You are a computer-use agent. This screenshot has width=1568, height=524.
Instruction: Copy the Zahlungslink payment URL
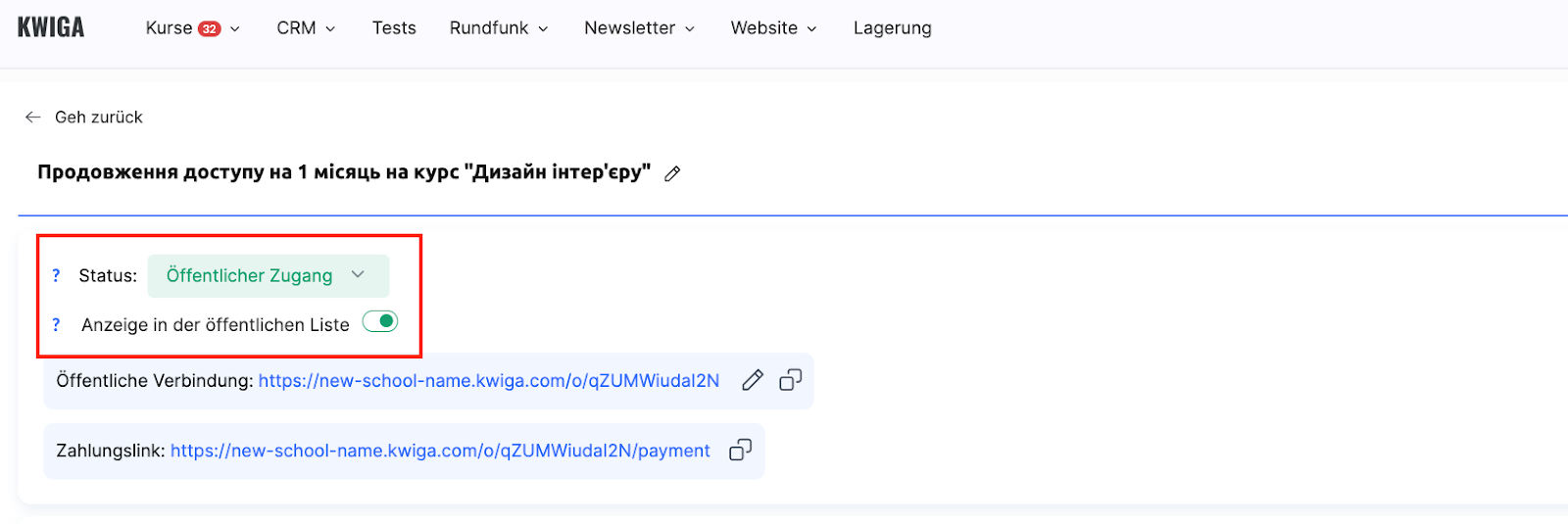pos(740,451)
